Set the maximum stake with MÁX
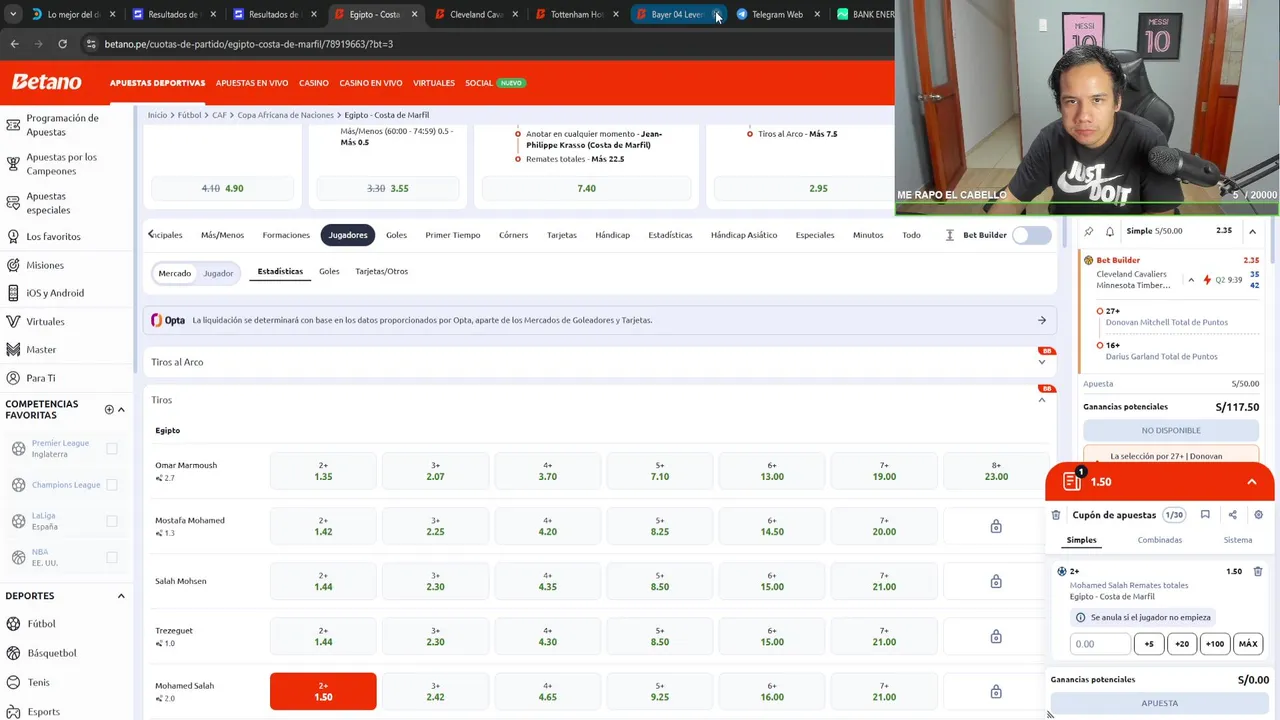The image size is (1280, 720). click(x=1248, y=644)
